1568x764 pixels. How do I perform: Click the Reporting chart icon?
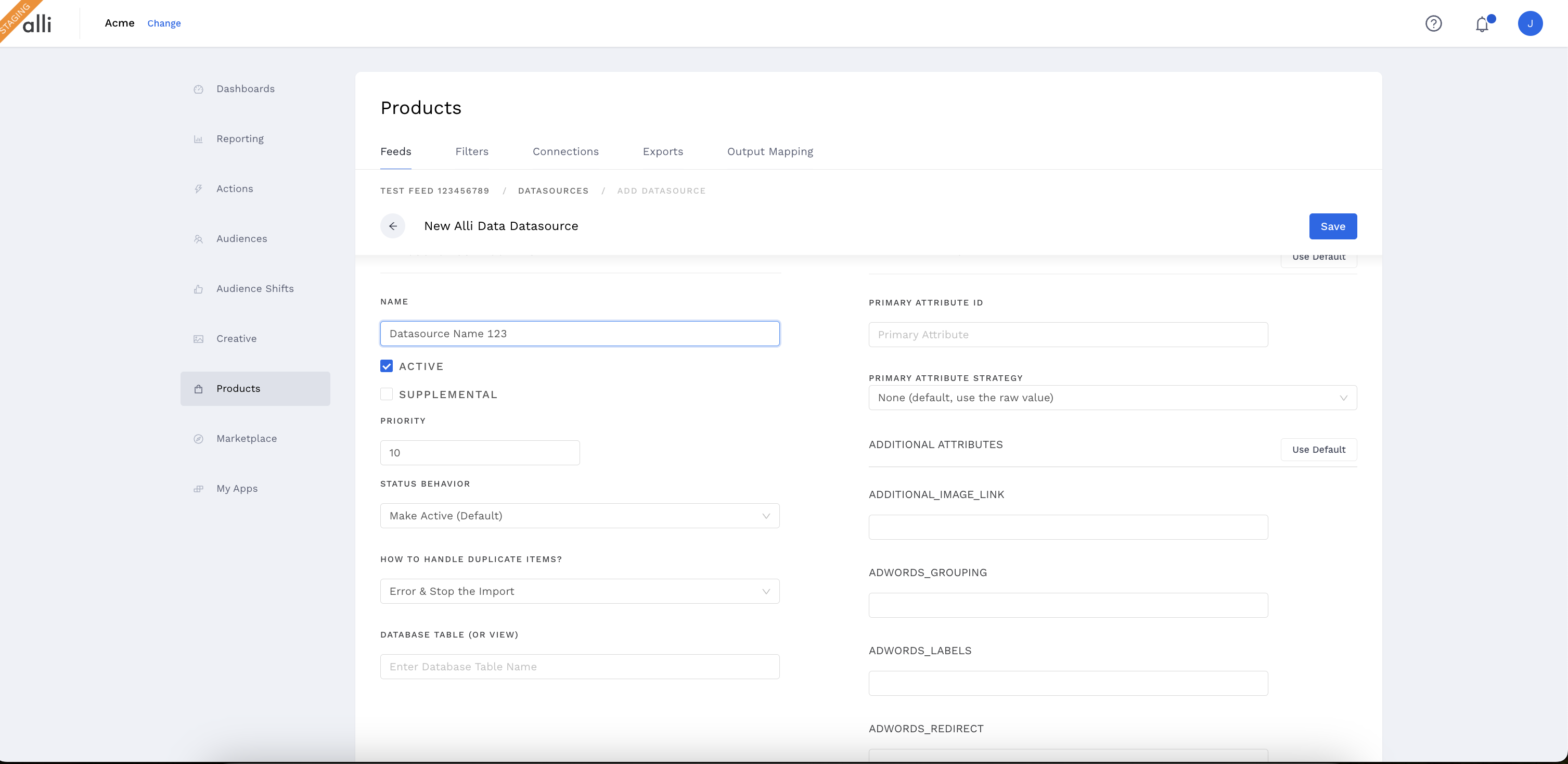coord(198,139)
